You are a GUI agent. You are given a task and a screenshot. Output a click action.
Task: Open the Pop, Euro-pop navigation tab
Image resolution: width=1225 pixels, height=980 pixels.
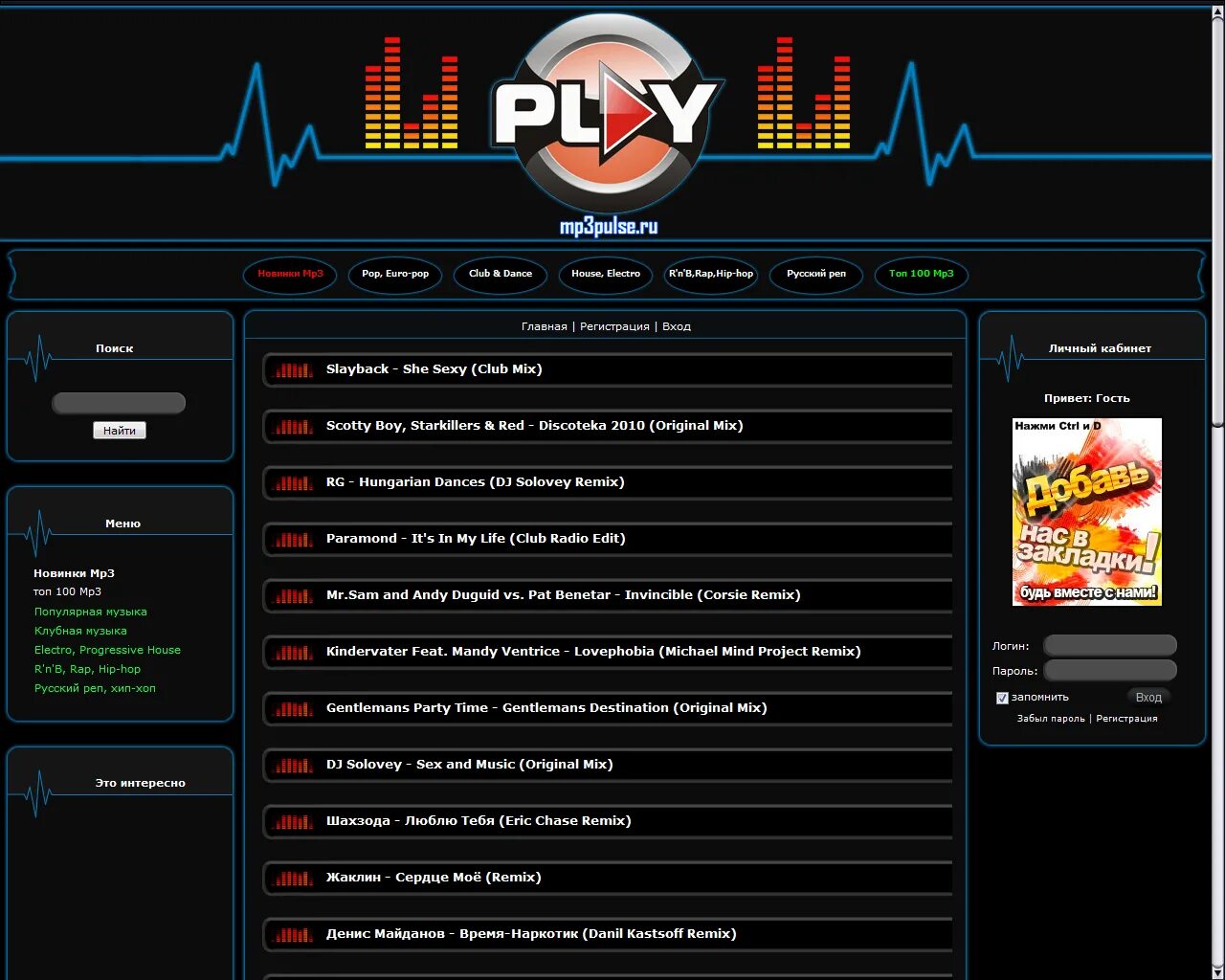tap(395, 274)
